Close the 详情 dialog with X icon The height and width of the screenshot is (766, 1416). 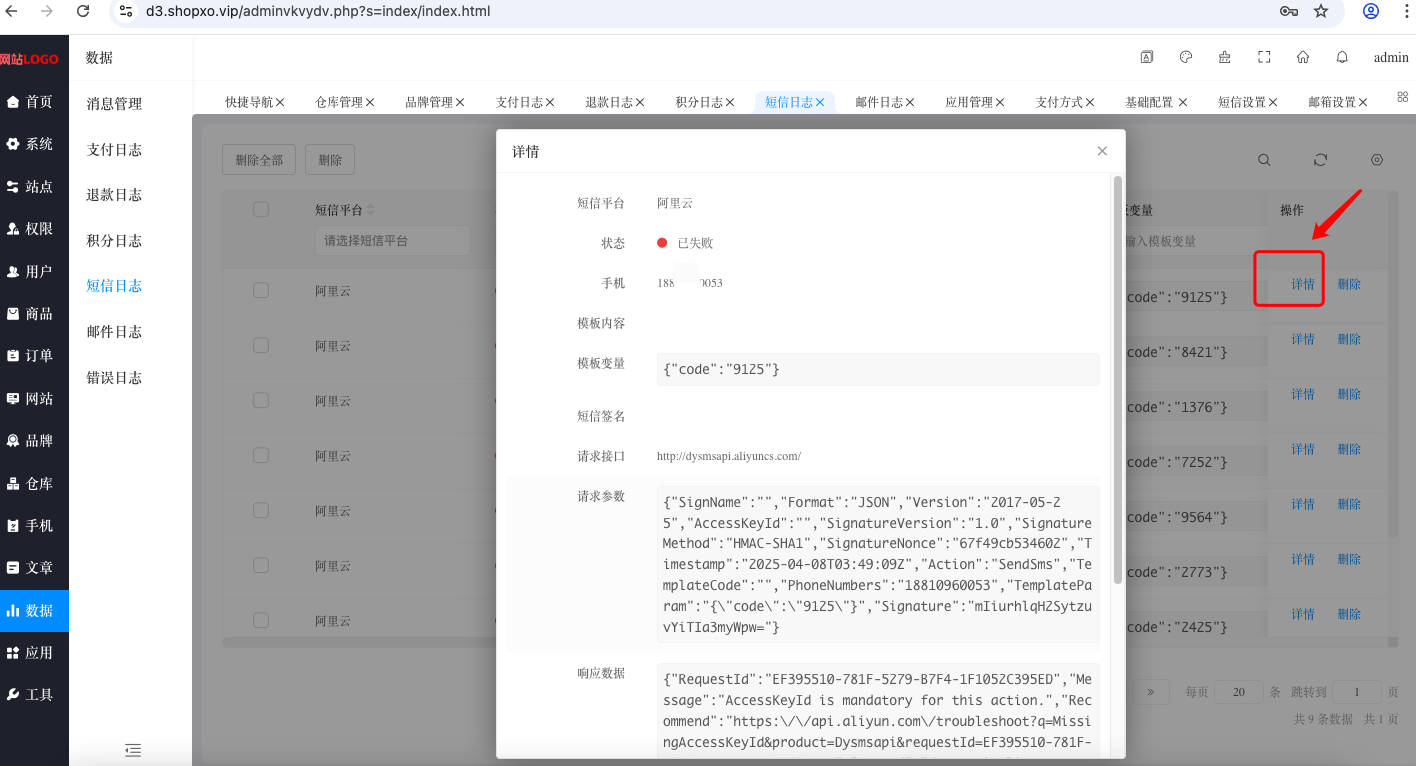point(1102,151)
